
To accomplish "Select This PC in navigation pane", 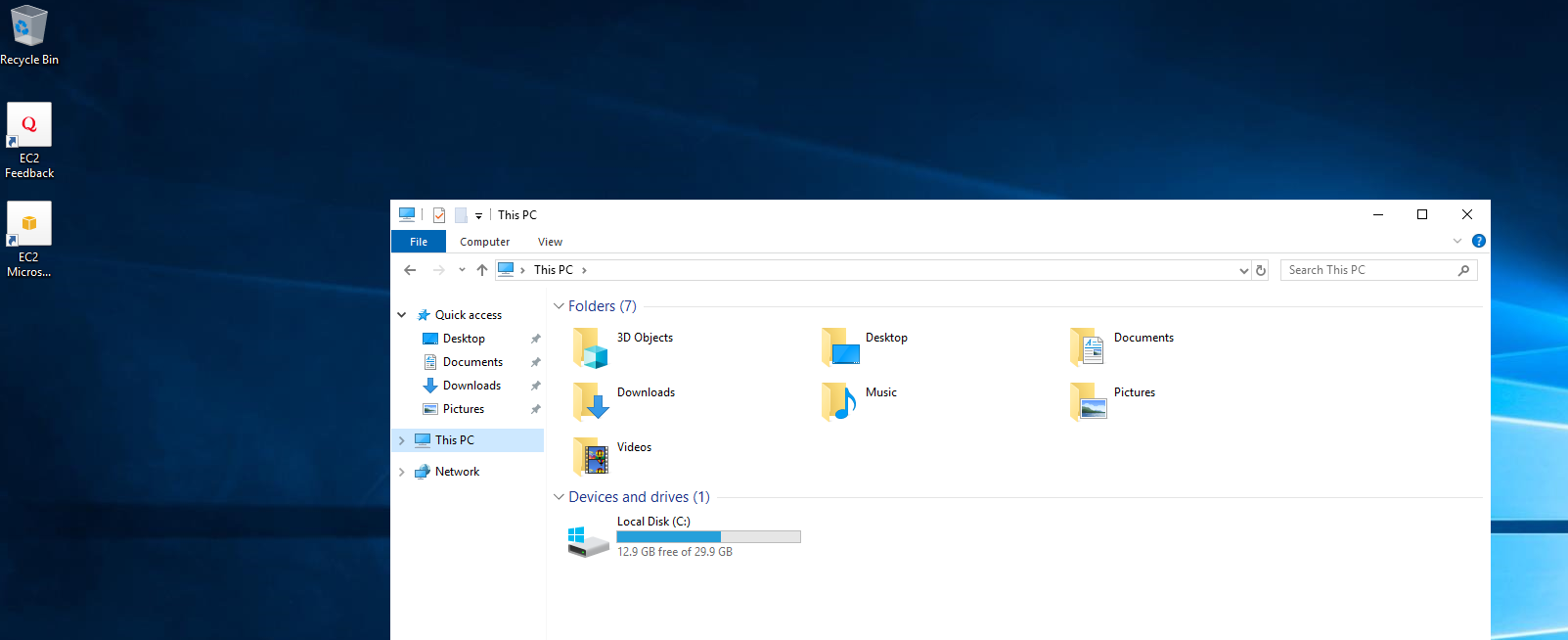I will tap(455, 440).
